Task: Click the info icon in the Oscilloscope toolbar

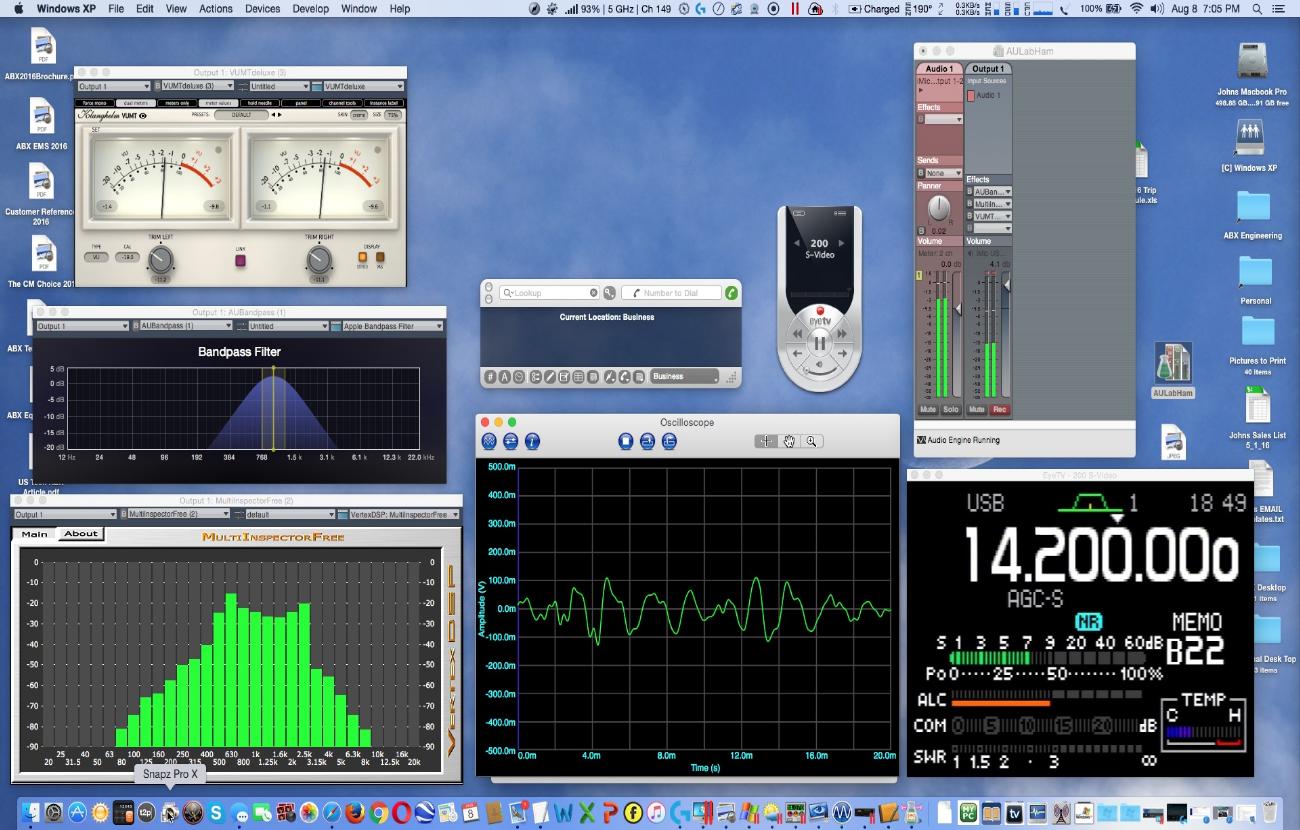Action: (x=532, y=441)
